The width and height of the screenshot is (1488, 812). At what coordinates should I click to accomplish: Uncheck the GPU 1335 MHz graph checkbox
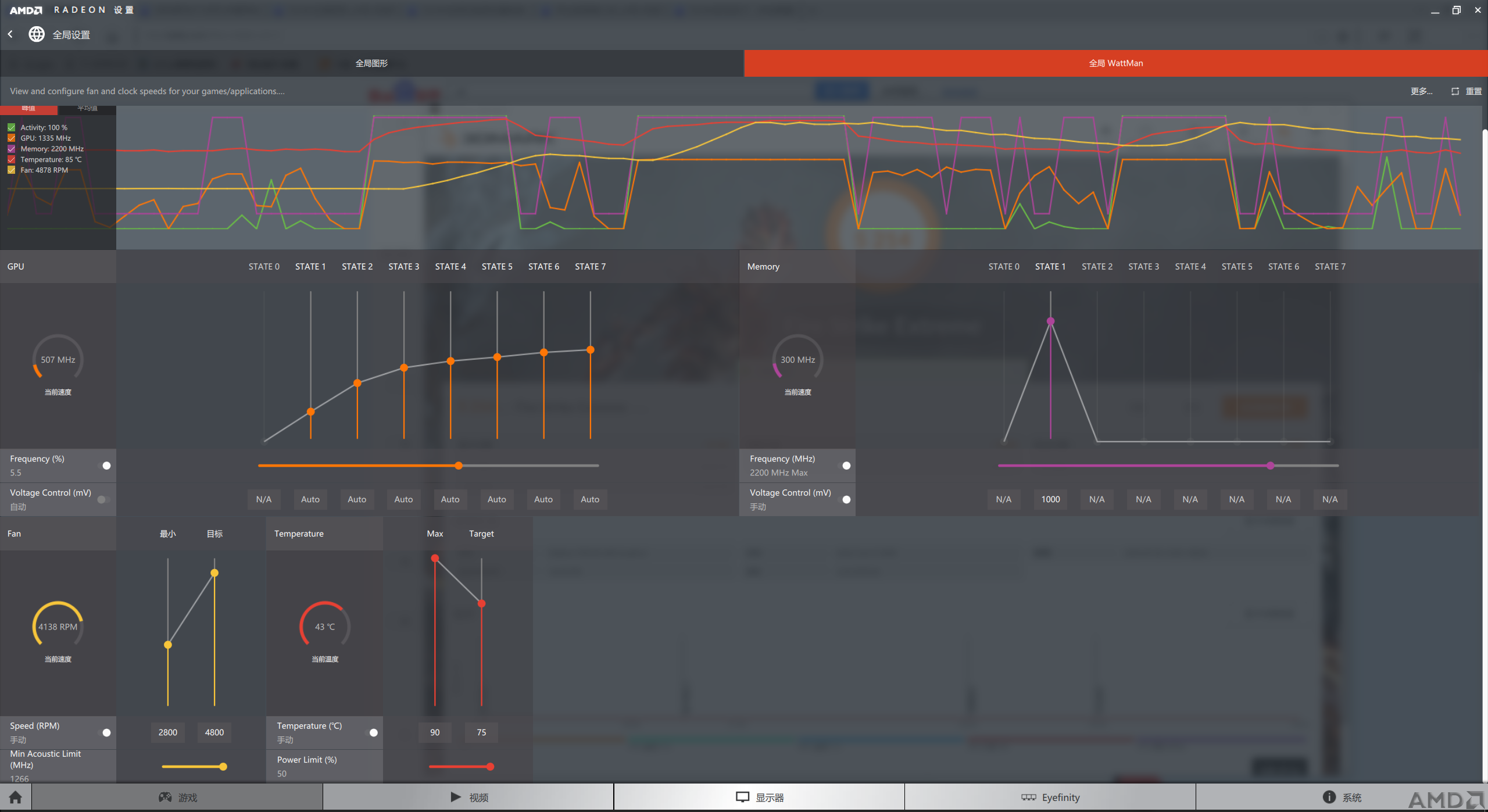[12, 138]
